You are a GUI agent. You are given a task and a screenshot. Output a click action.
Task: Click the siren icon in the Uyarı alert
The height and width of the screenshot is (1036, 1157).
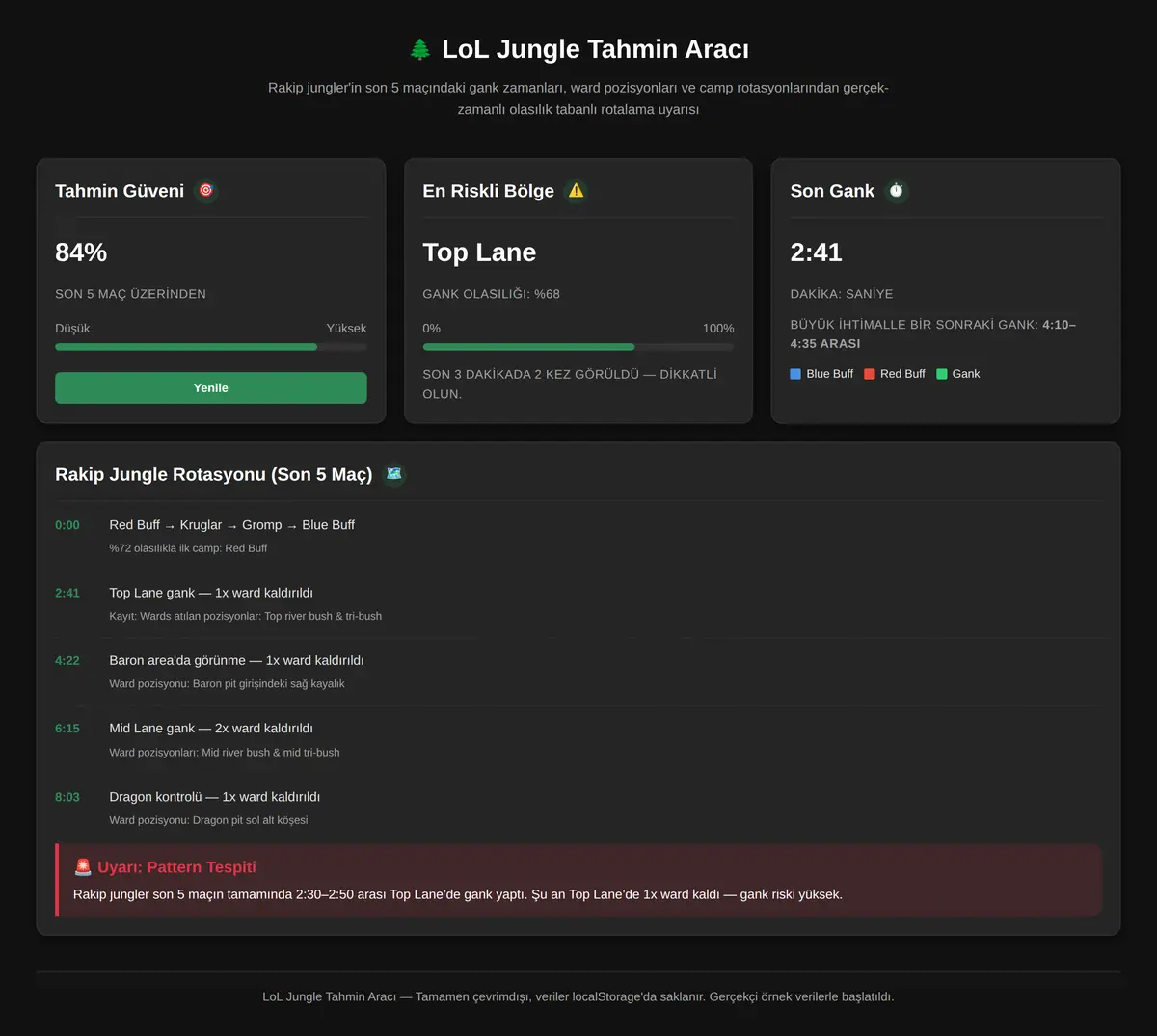tap(83, 867)
